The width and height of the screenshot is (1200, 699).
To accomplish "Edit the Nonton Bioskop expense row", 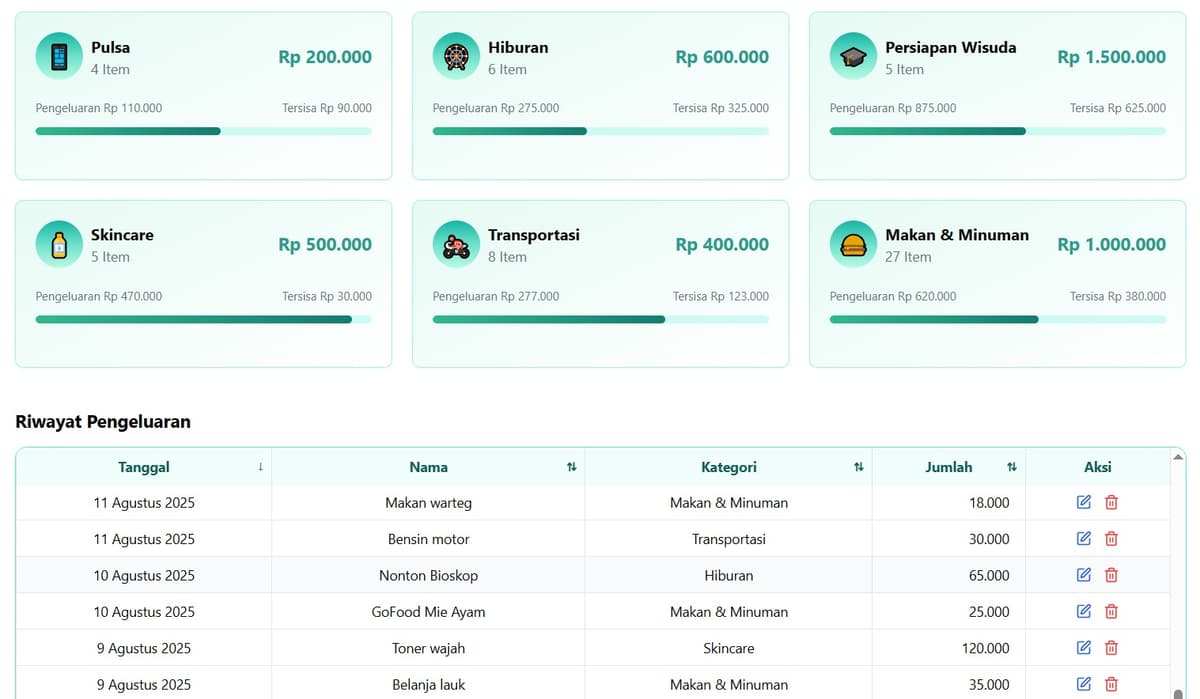I will coord(1084,575).
